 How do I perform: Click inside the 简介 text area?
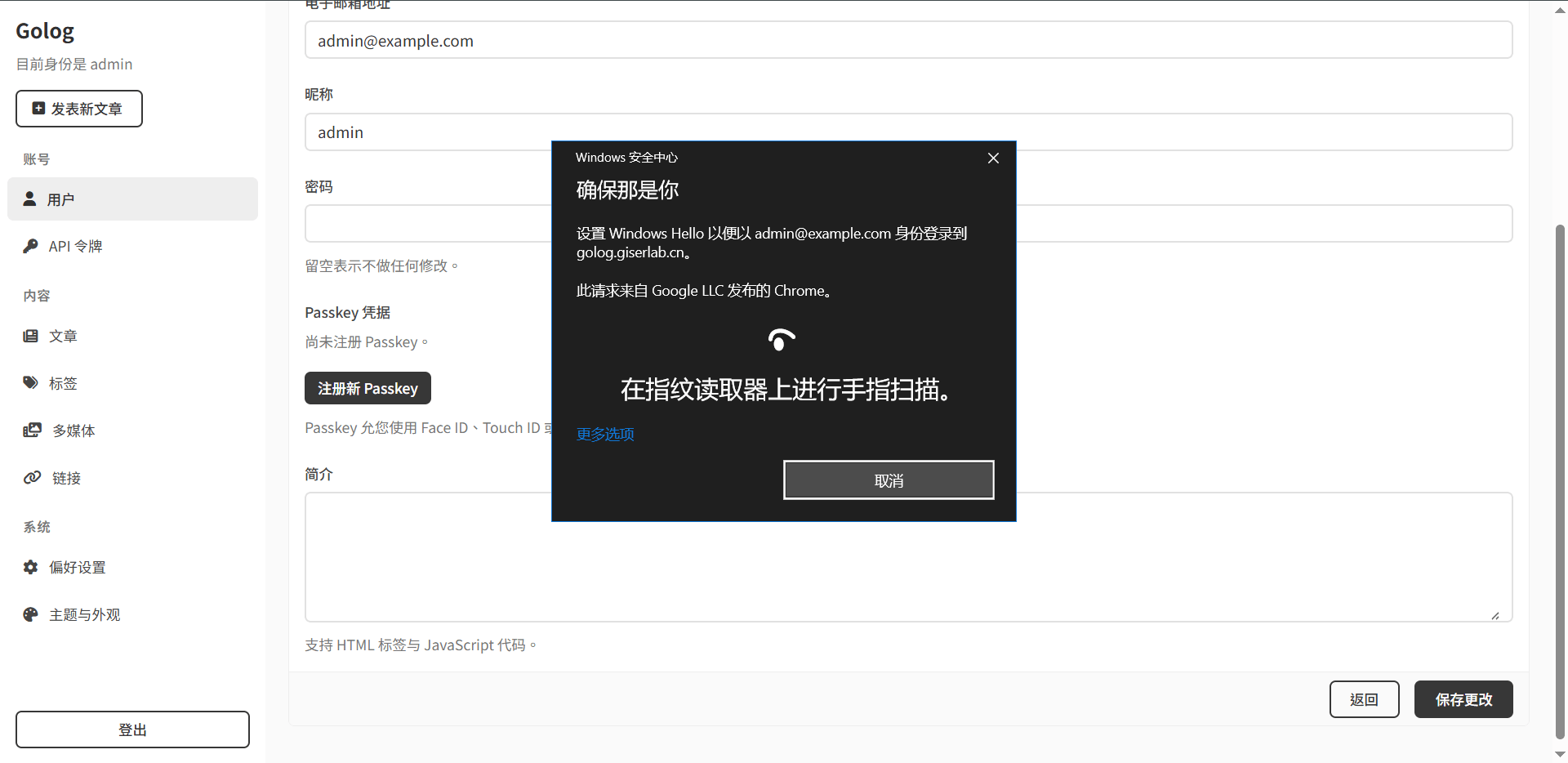908,557
